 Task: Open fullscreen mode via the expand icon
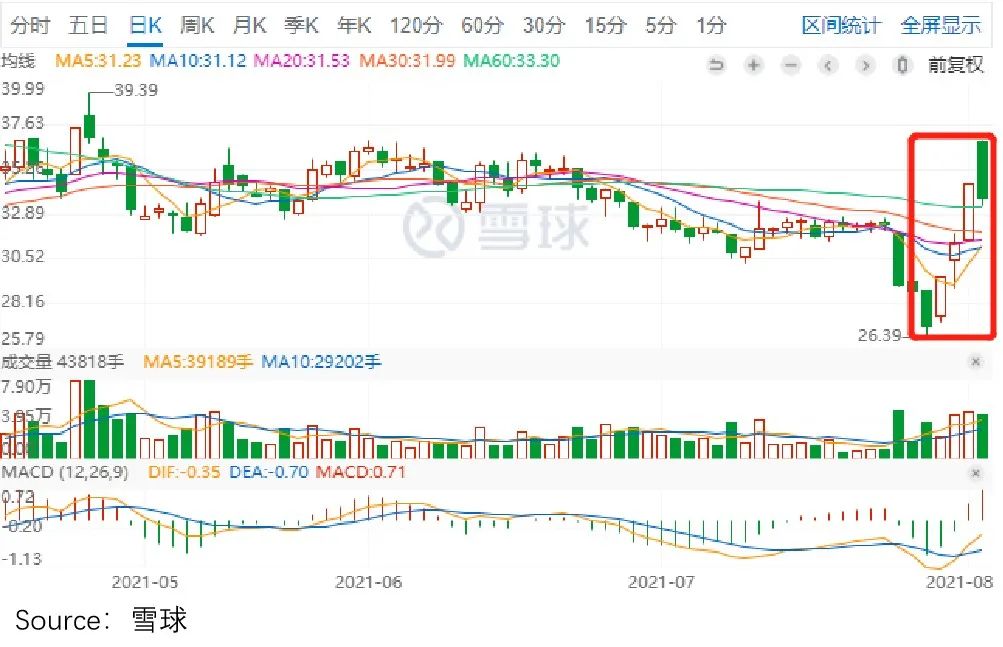(x=900, y=65)
